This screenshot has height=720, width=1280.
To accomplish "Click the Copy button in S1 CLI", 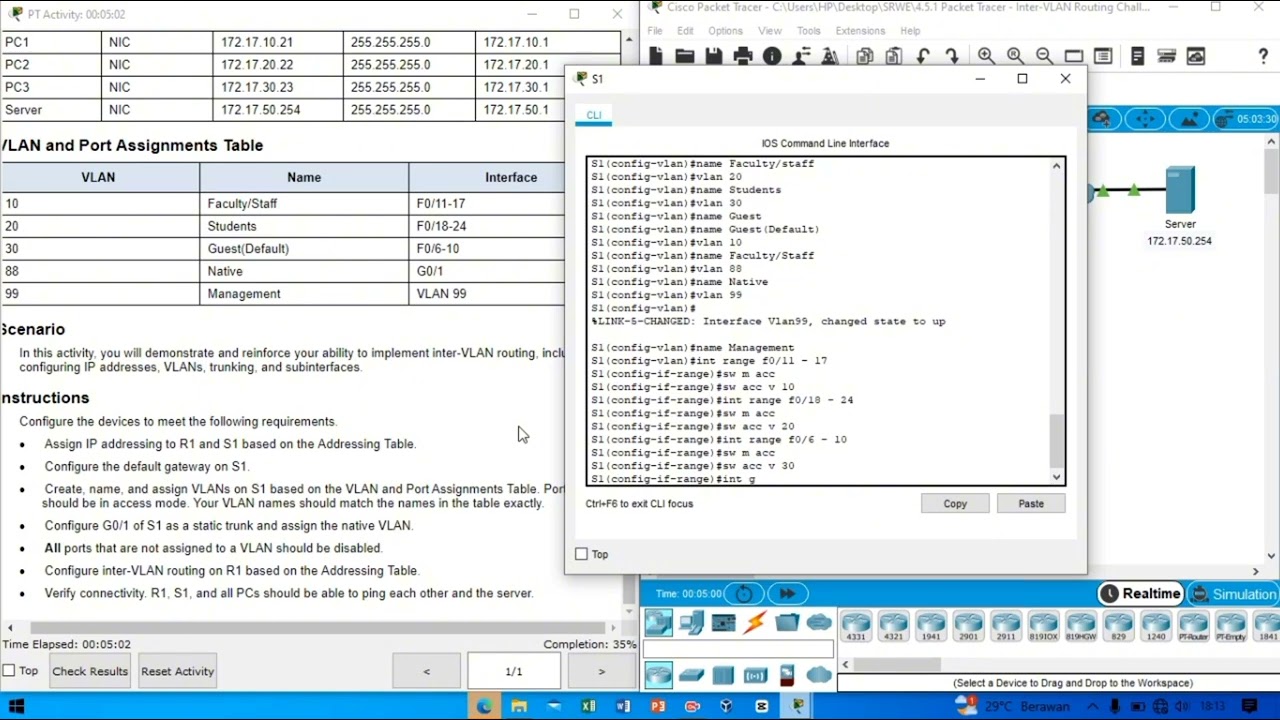I will (955, 504).
